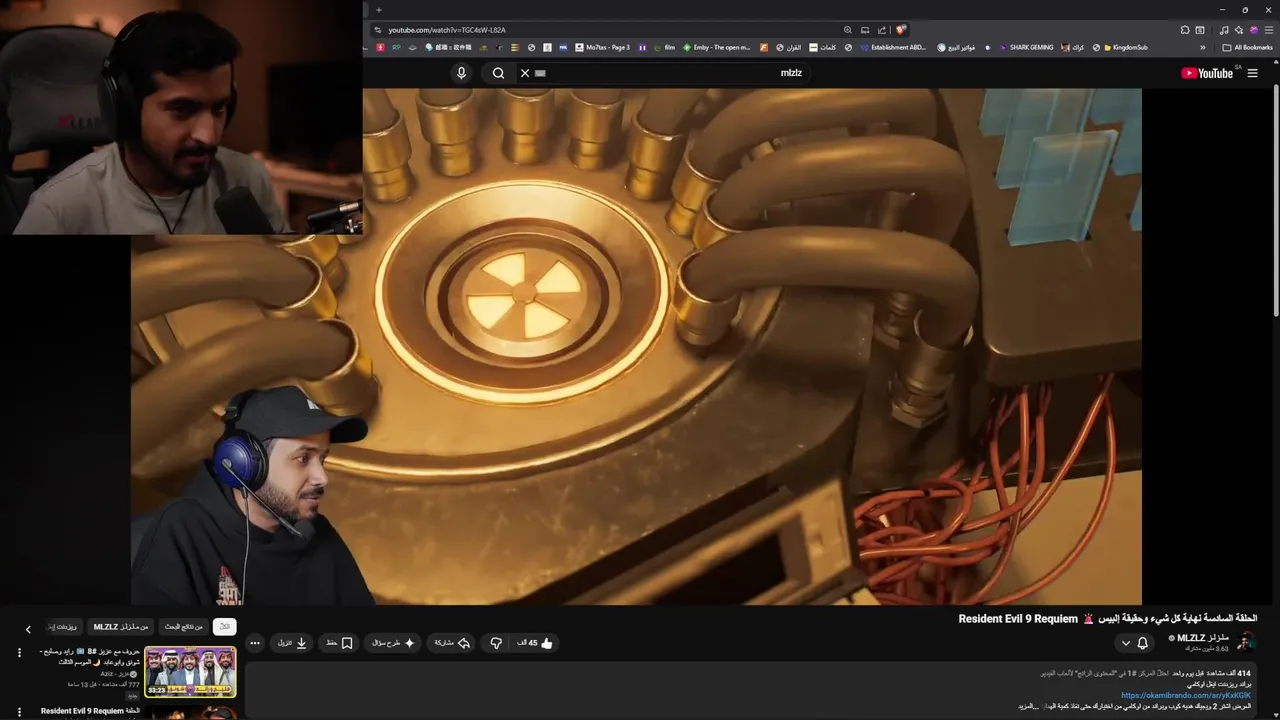This screenshot has width=1280, height=720.
Task: Start voice search with microphone icon
Action: coord(461,73)
